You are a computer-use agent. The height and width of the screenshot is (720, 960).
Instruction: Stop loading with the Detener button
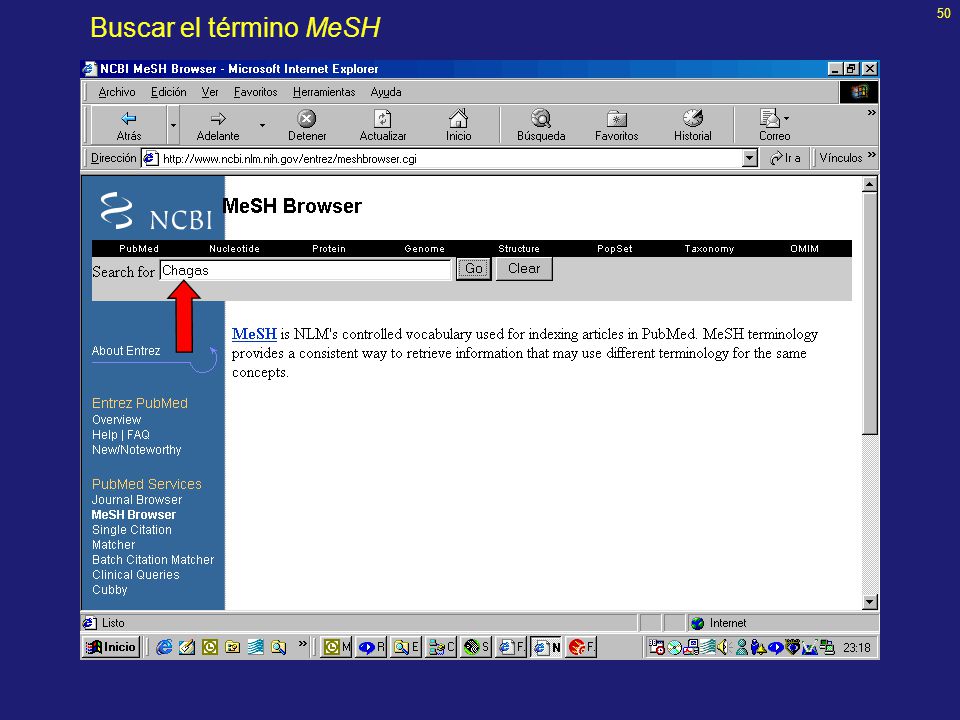[x=307, y=125]
